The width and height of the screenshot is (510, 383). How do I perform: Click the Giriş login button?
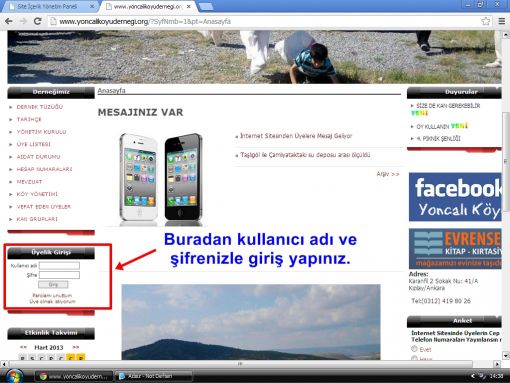pyautogui.click(x=53, y=285)
